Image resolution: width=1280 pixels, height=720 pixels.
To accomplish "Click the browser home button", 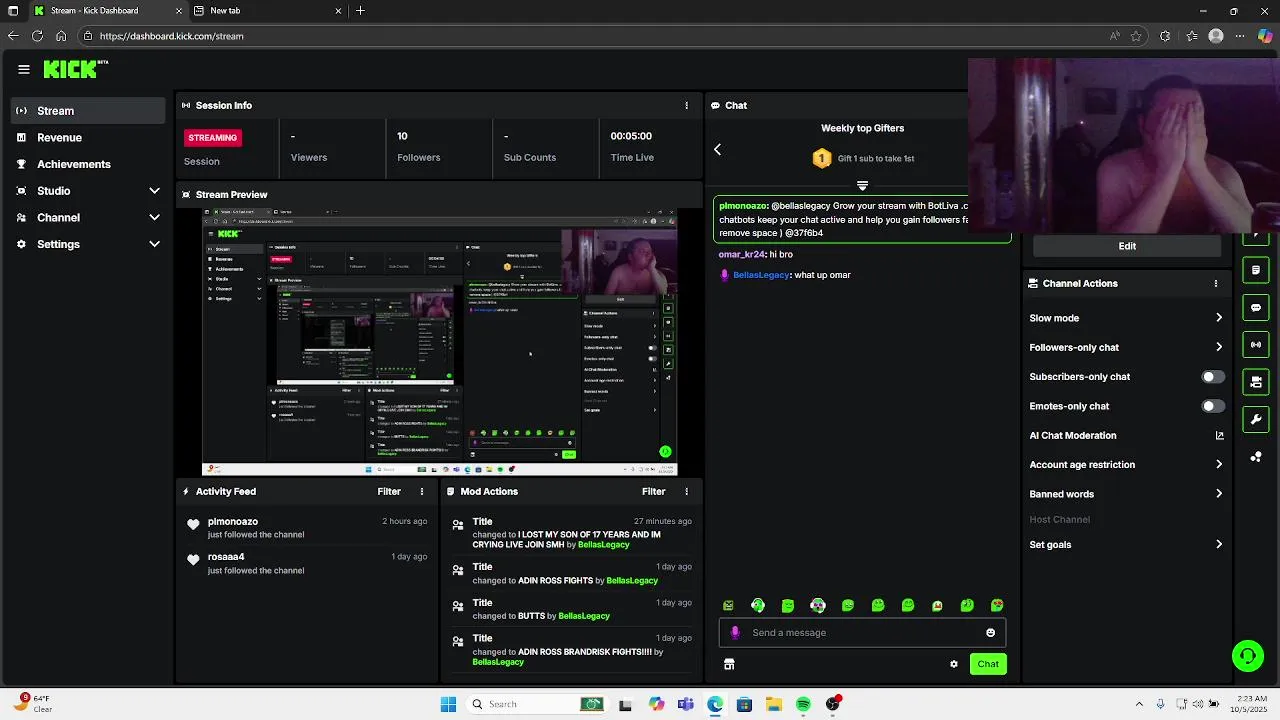I will tap(61, 36).
